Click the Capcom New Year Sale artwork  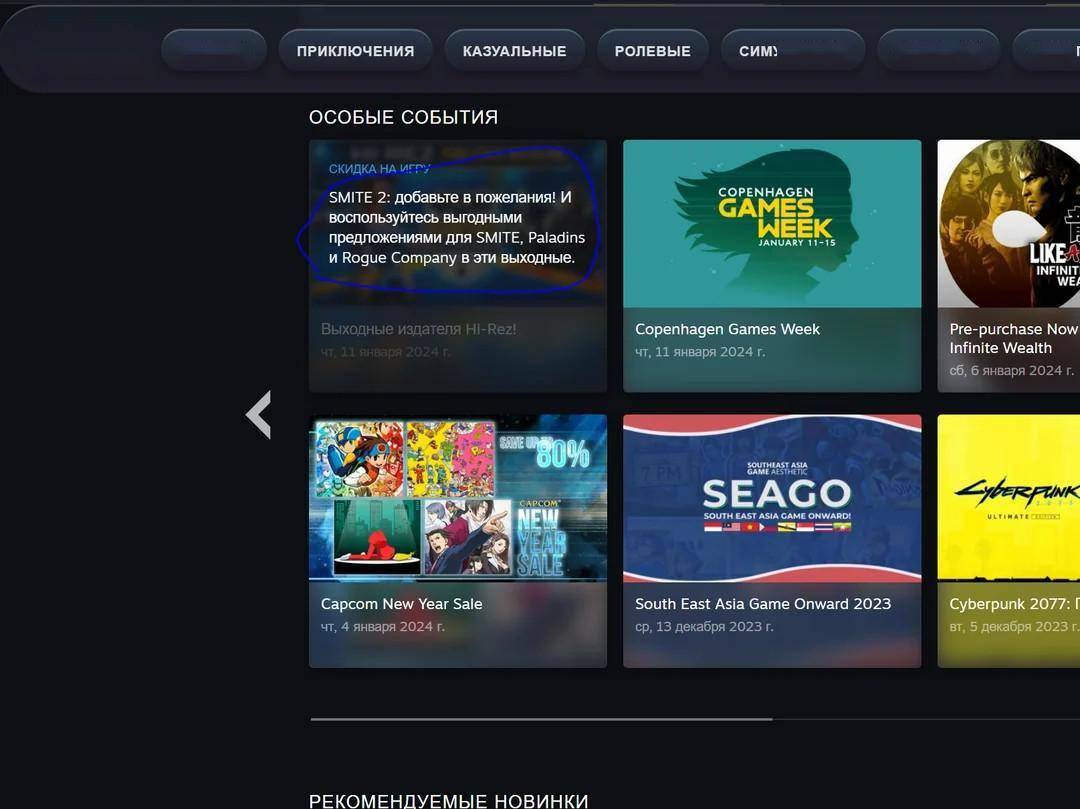[x=457, y=498]
